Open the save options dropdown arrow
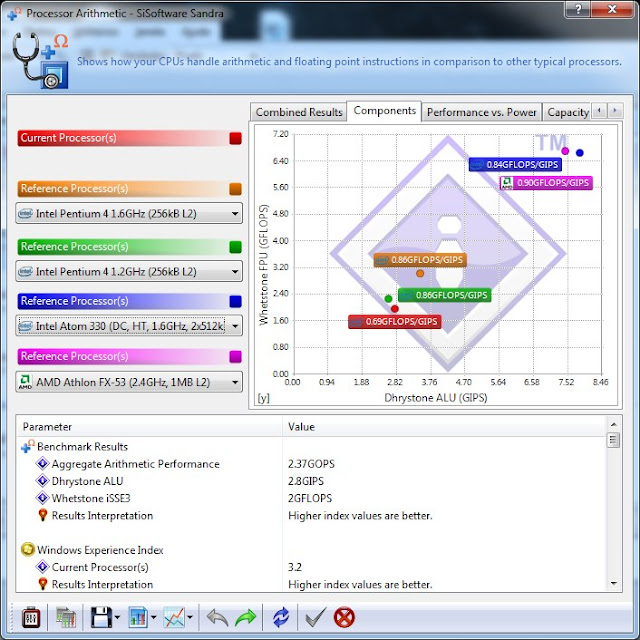The width and height of the screenshot is (640, 640). pyautogui.click(x=118, y=617)
